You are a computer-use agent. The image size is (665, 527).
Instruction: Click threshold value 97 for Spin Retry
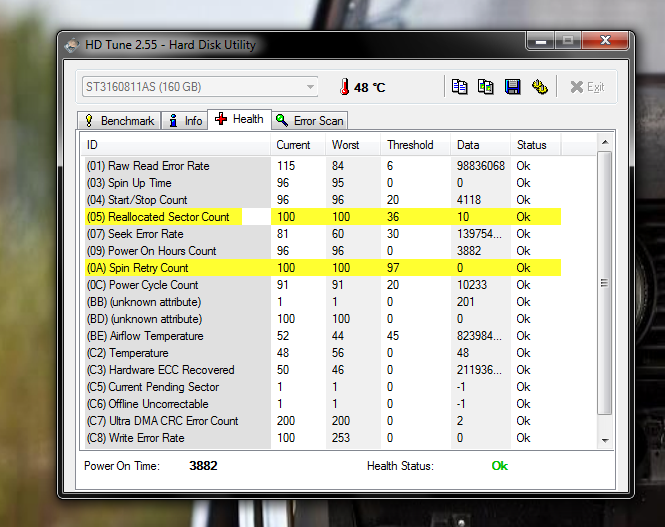click(393, 268)
